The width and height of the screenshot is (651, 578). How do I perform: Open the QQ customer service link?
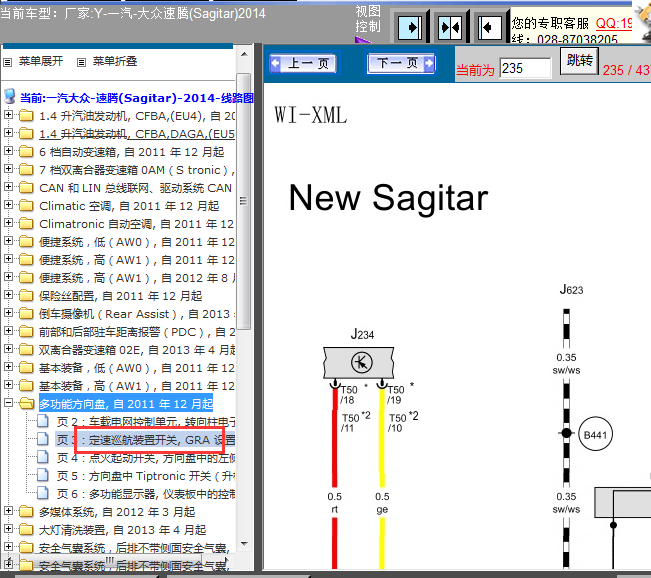click(614, 23)
